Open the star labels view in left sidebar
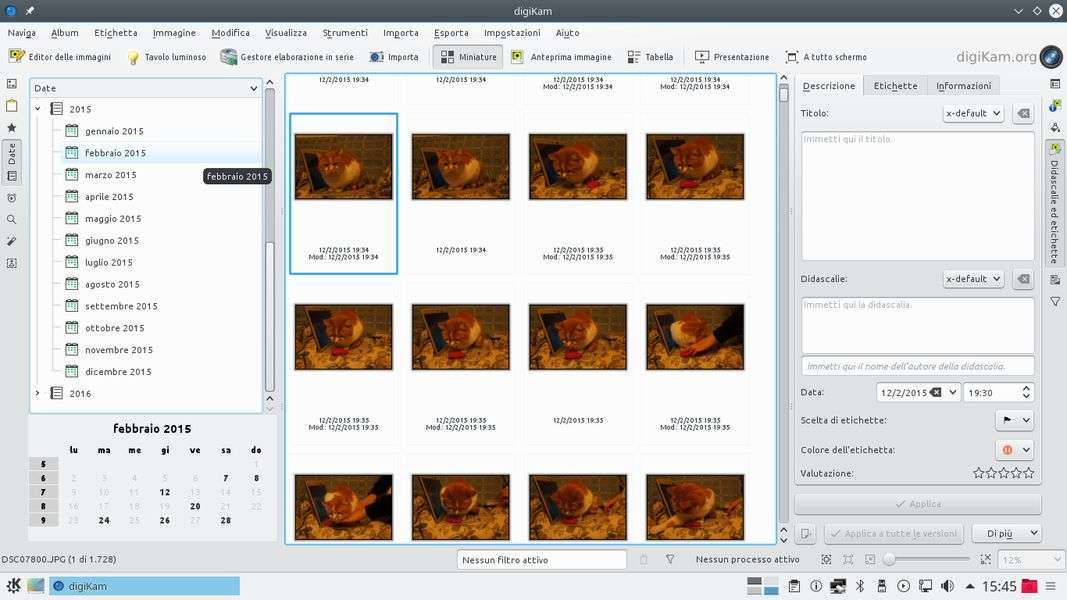Screen dimensions: 1067x600 coord(12,128)
